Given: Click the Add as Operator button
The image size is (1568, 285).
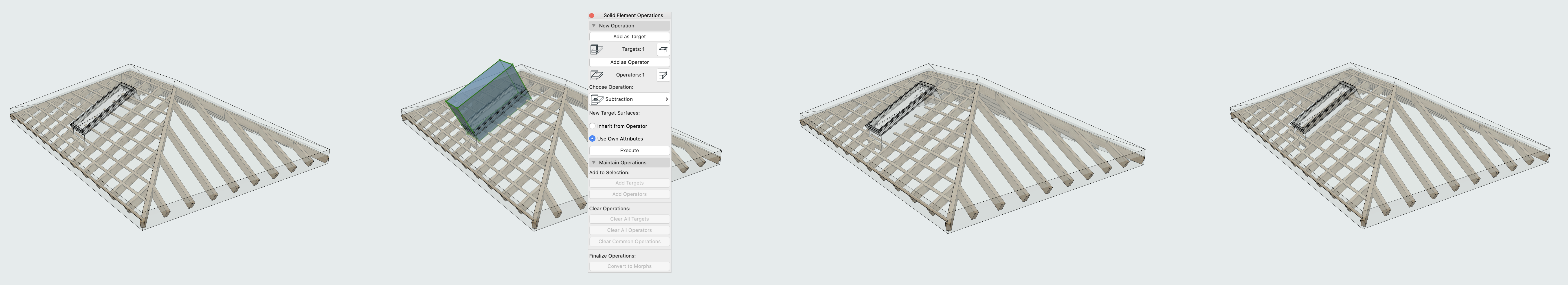Looking at the screenshot, I should (x=629, y=62).
